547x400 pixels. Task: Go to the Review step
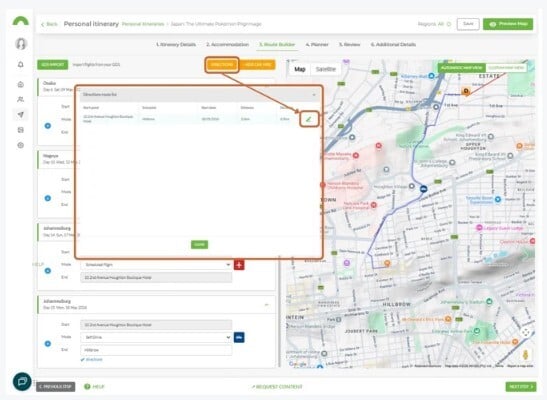pos(349,45)
